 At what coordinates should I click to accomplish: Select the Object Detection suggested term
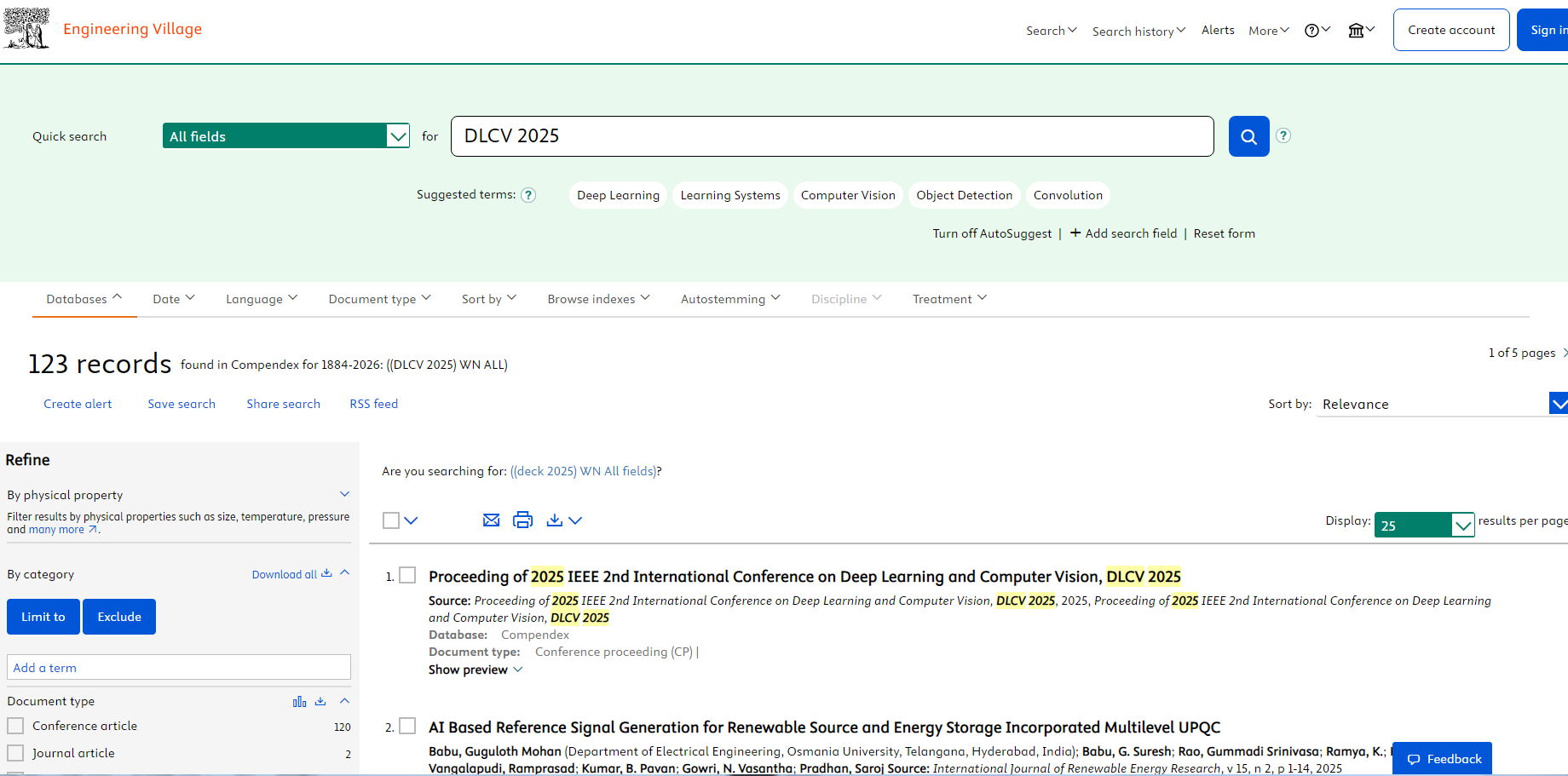coord(965,195)
